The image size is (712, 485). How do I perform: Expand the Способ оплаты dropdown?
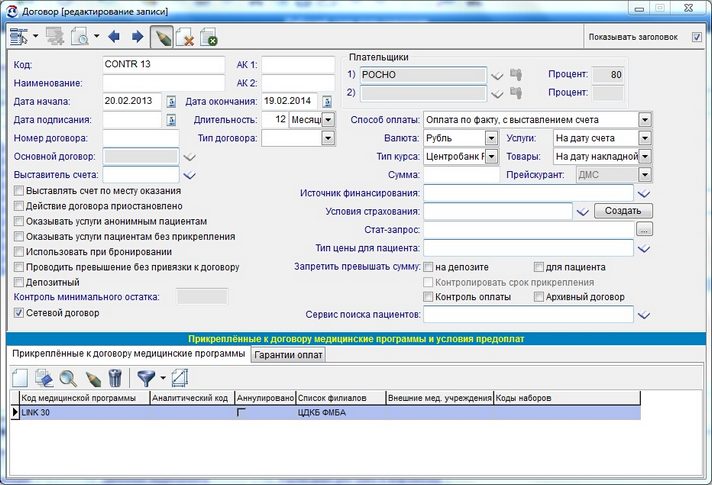645,120
